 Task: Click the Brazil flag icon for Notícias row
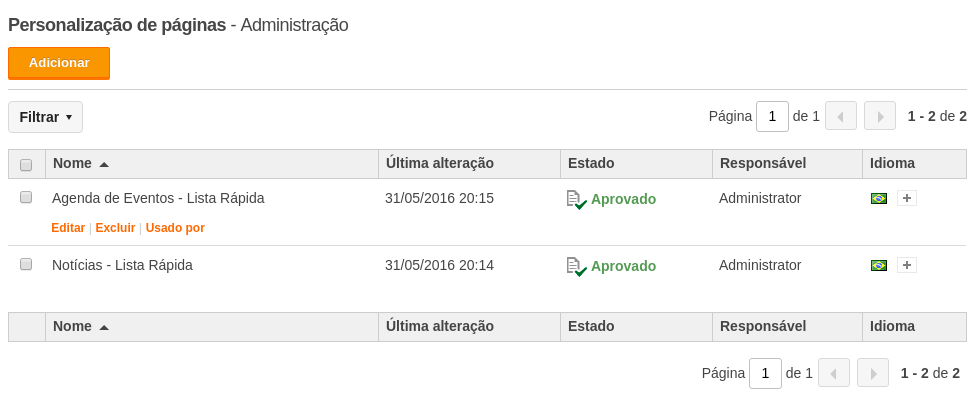click(x=879, y=266)
